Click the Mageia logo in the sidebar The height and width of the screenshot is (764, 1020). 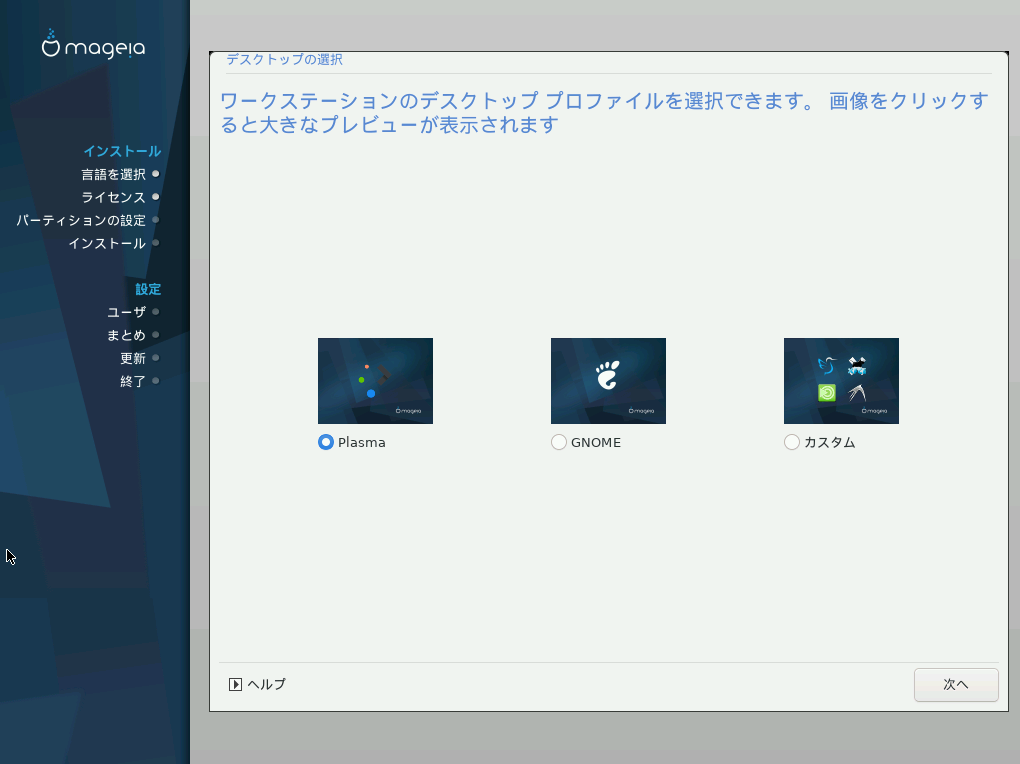93,45
